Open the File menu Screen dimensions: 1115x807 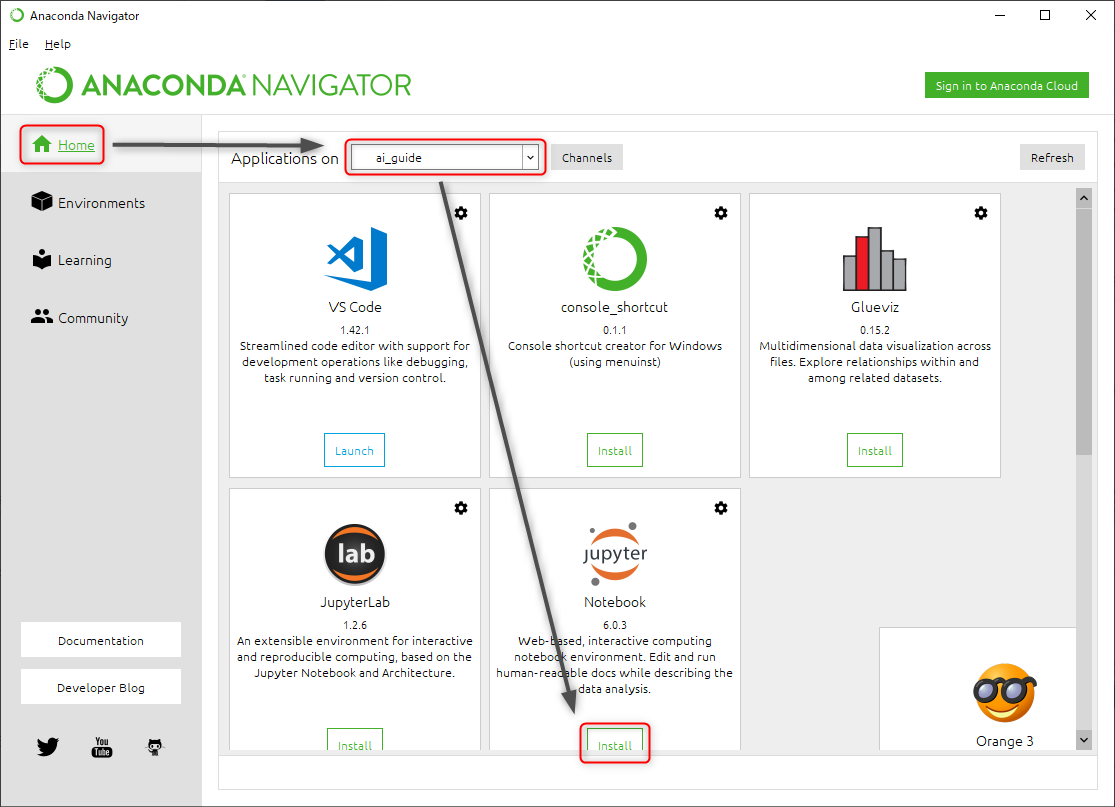tap(18, 44)
